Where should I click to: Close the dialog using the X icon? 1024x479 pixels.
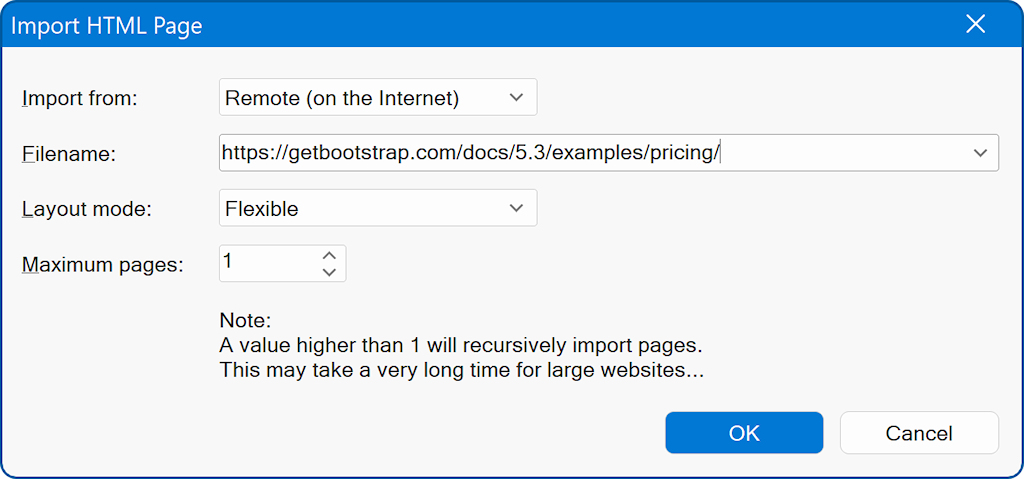pos(976,25)
